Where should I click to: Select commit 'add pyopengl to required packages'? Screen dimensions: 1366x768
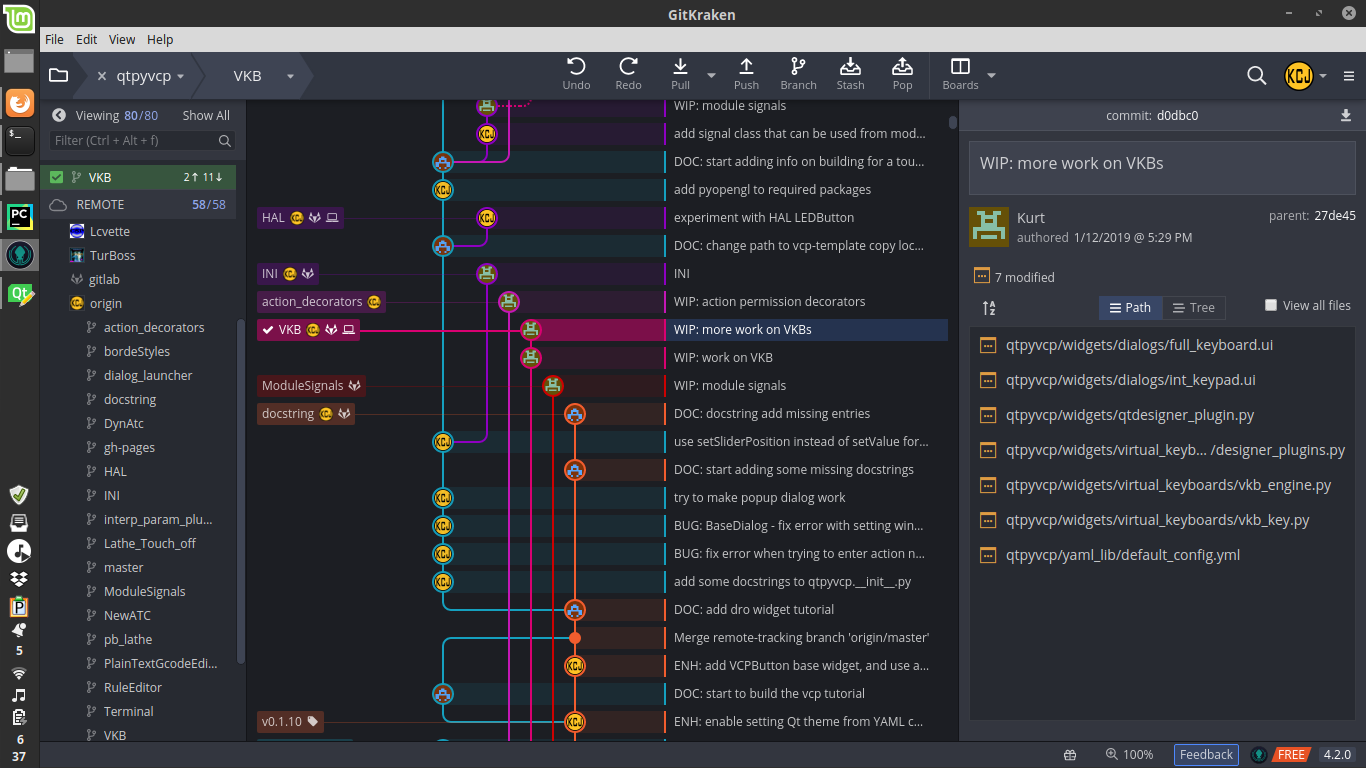(x=772, y=189)
